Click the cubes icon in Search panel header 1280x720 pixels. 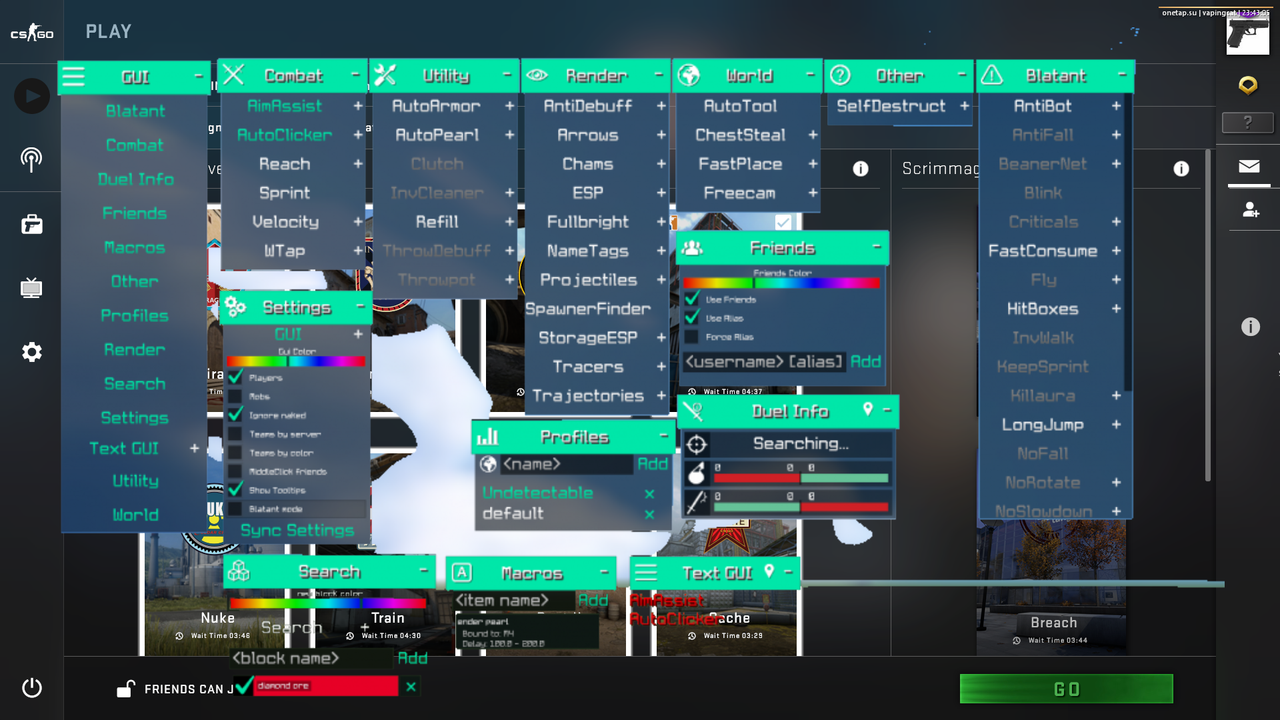coord(238,571)
